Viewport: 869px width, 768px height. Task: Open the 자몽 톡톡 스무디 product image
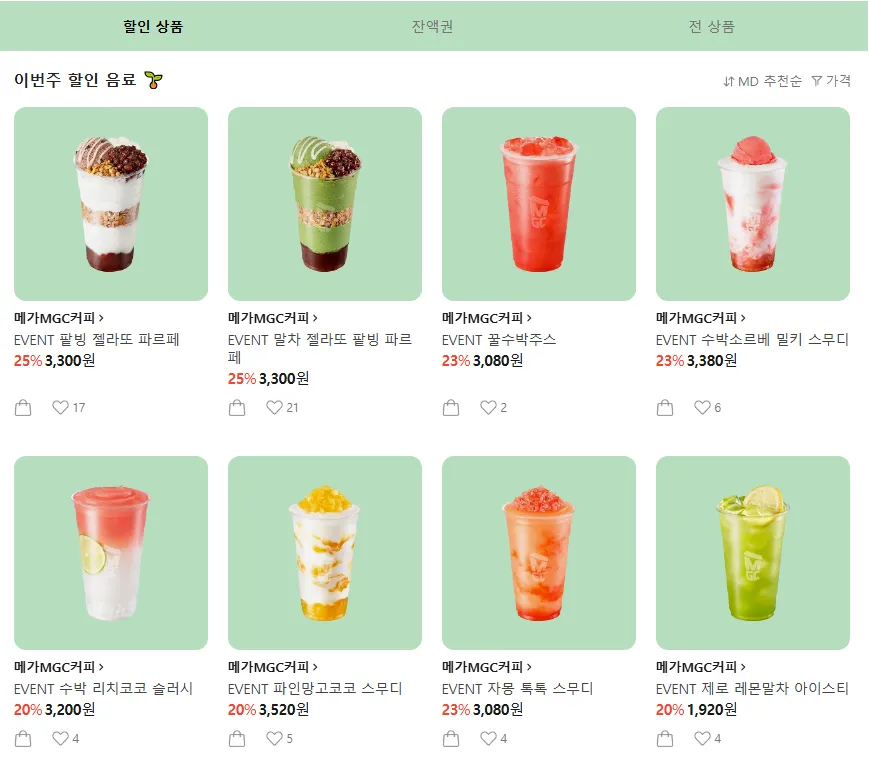tap(539, 553)
